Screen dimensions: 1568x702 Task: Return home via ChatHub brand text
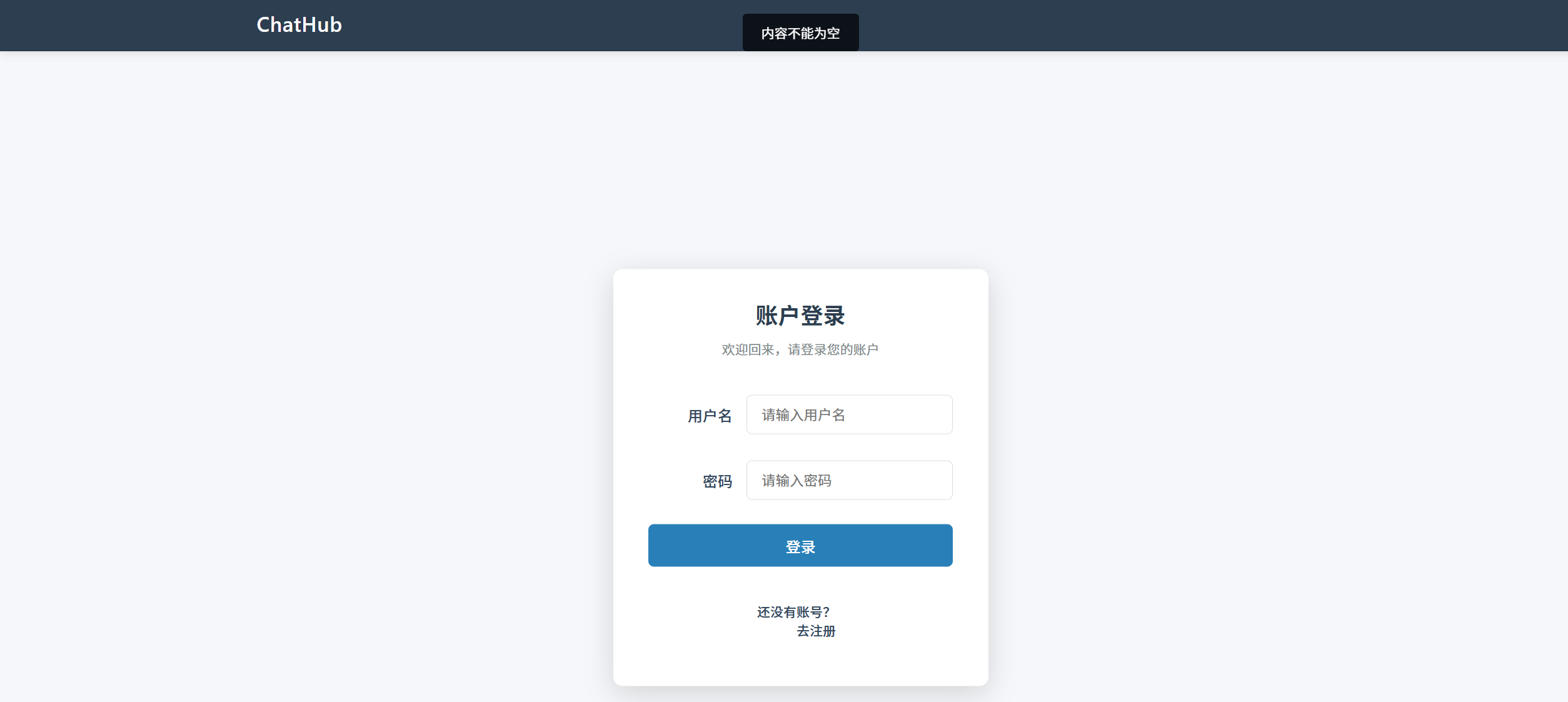[299, 25]
